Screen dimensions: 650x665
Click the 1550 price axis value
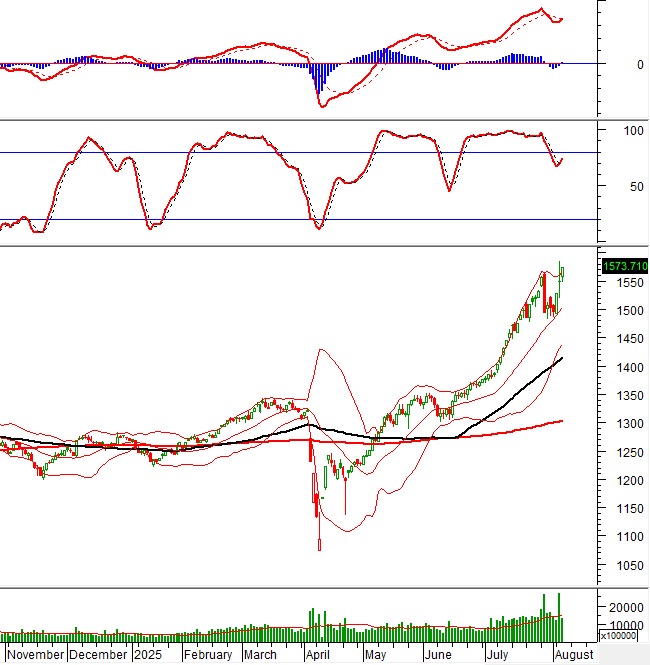click(x=630, y=282)
